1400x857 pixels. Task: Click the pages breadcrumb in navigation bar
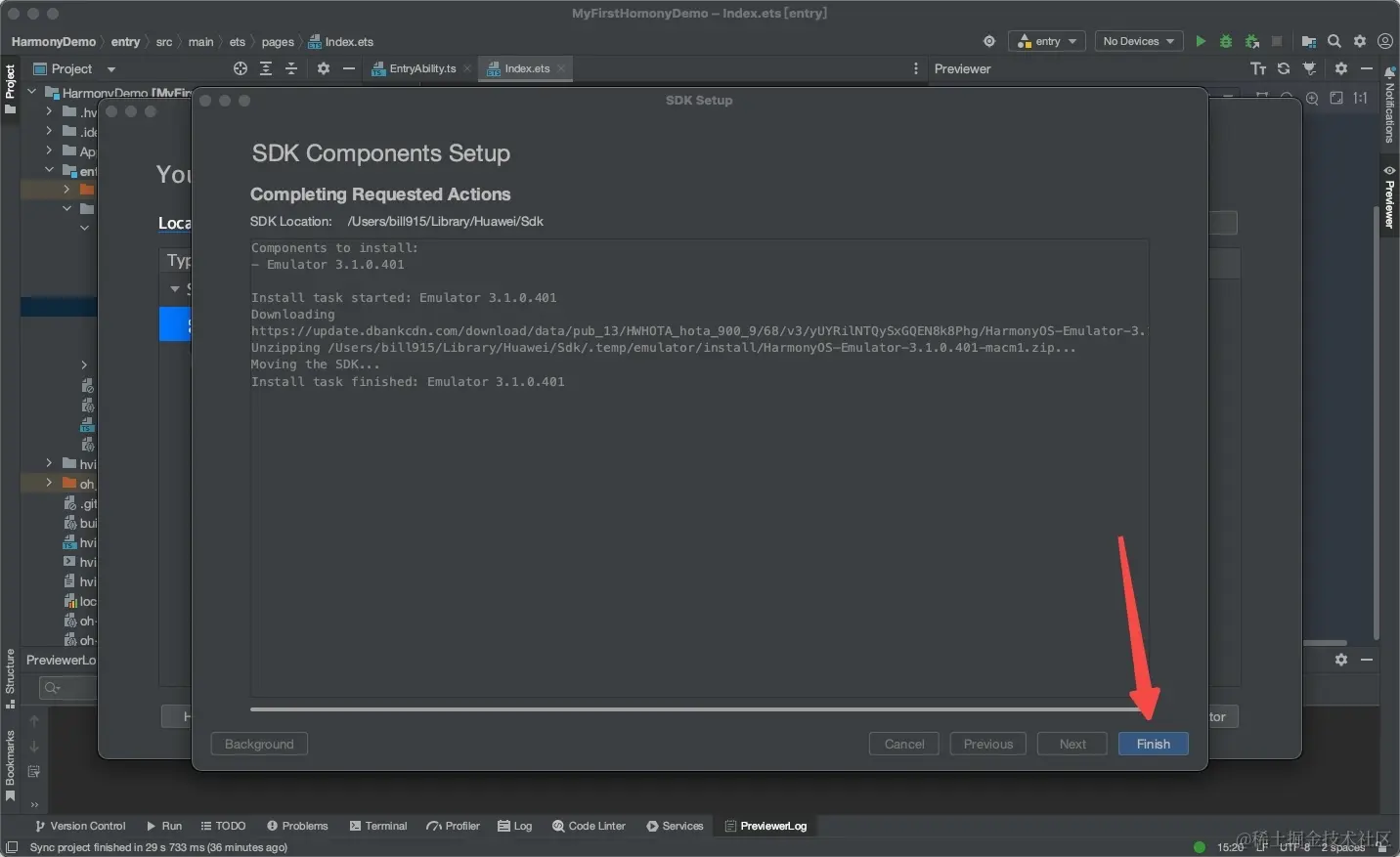click(278, 42)
